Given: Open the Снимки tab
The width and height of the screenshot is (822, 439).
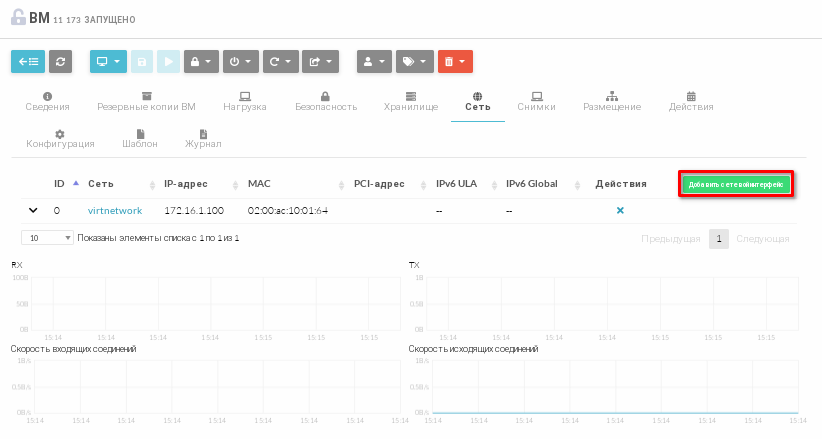Looking at the screenshot, I should pos(536,101).
